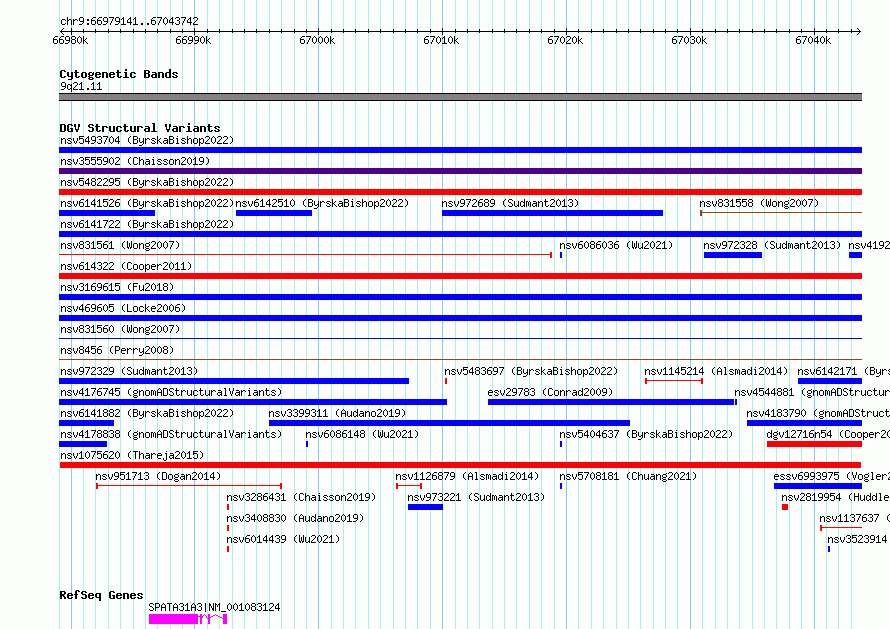Open the nsv6141722 (ByrskaBishop2022) variant label
The width and height of the screenshot is (890, 629).
click(x=147, y=224)
